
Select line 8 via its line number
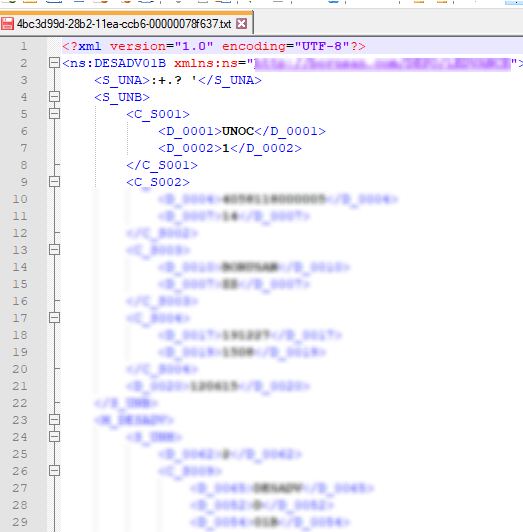[23, 165]
